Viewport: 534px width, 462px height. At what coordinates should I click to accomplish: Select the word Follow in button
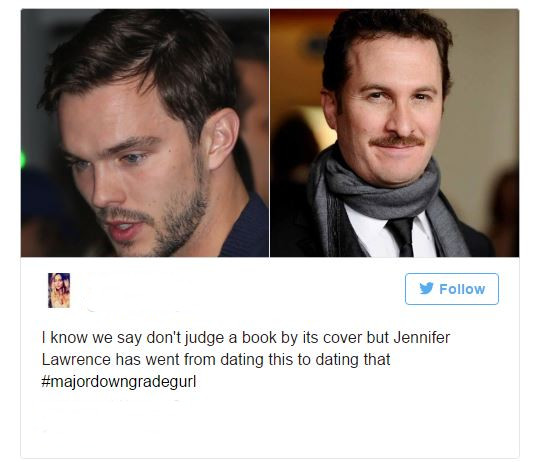pos(462,289)
